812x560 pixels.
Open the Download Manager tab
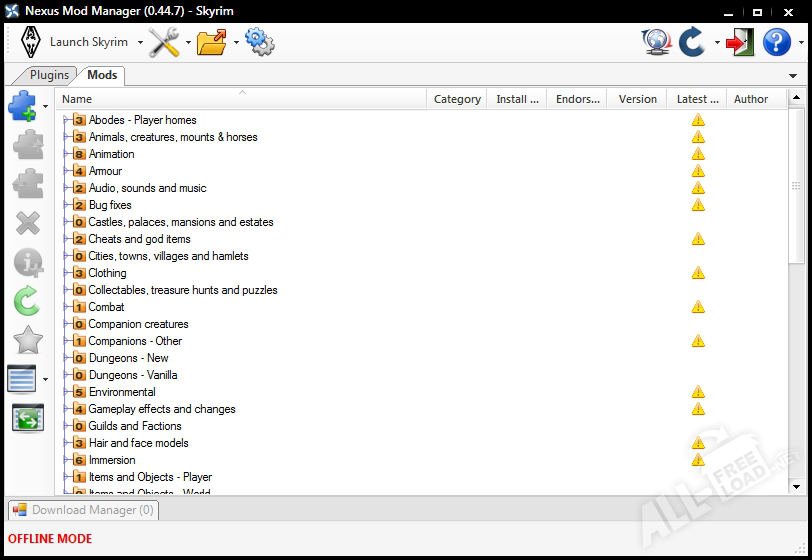click(x=83, y=510)
